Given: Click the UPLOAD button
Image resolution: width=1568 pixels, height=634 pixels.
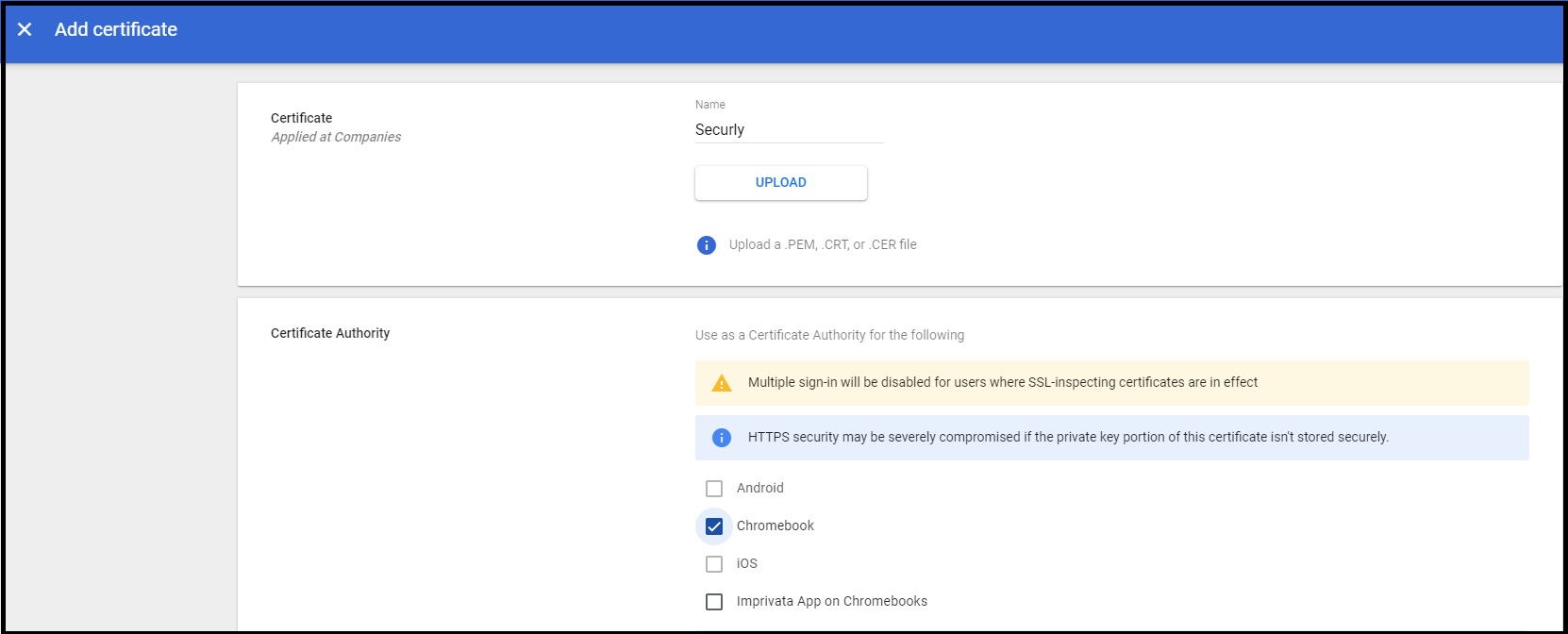Looking at the screenshot, I should 780,183.
